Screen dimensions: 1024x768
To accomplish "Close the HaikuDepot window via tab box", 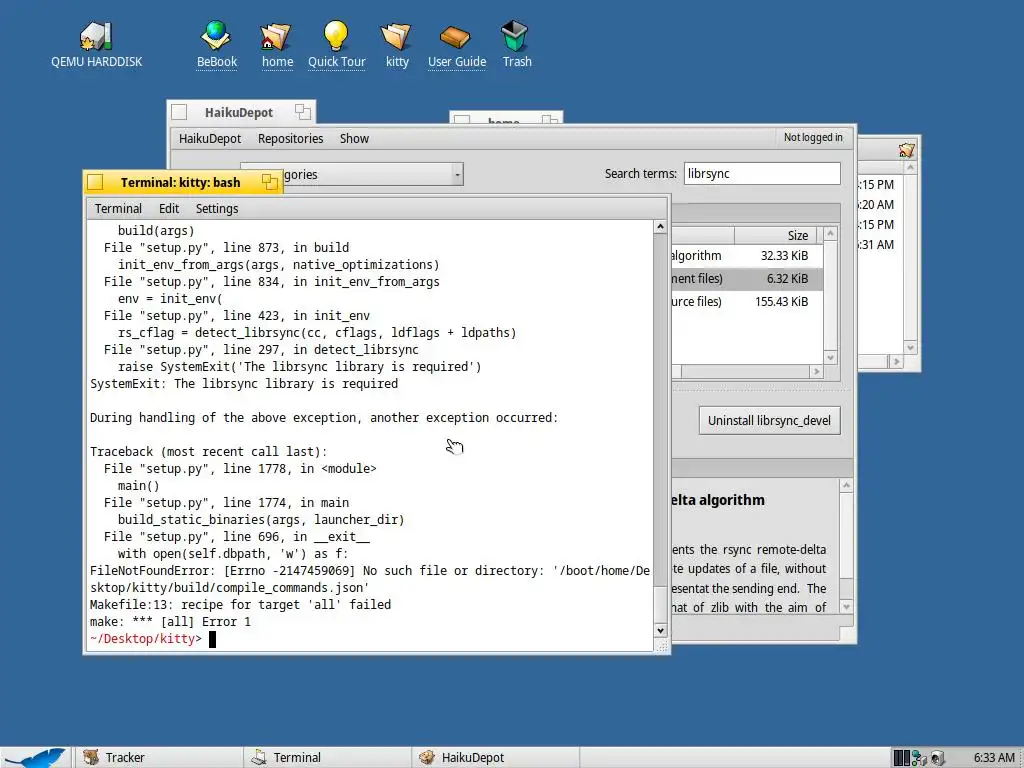I will [179, 112].
